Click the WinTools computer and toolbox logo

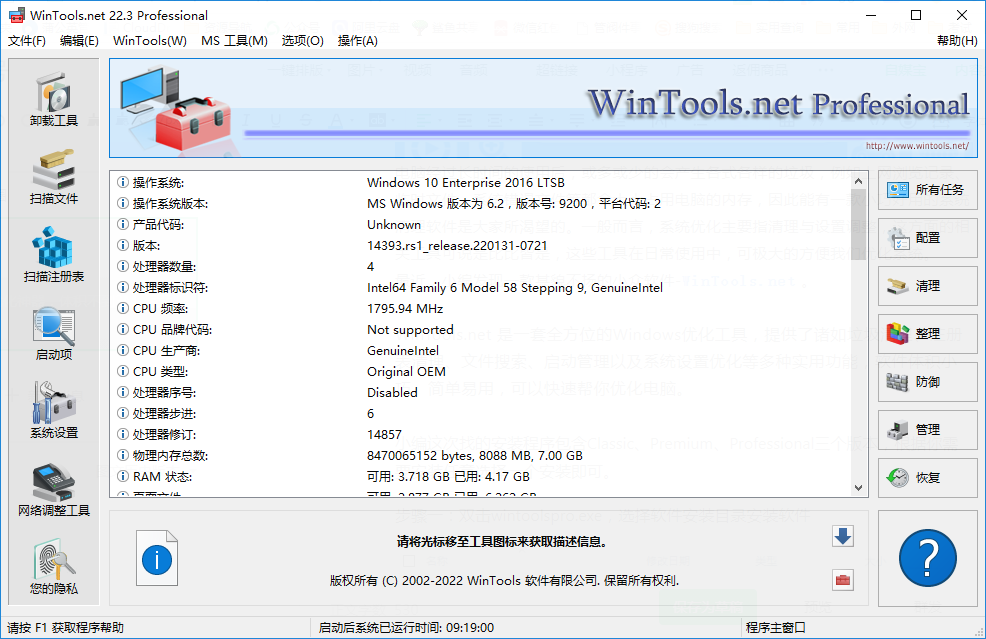[x=175, y=108]
